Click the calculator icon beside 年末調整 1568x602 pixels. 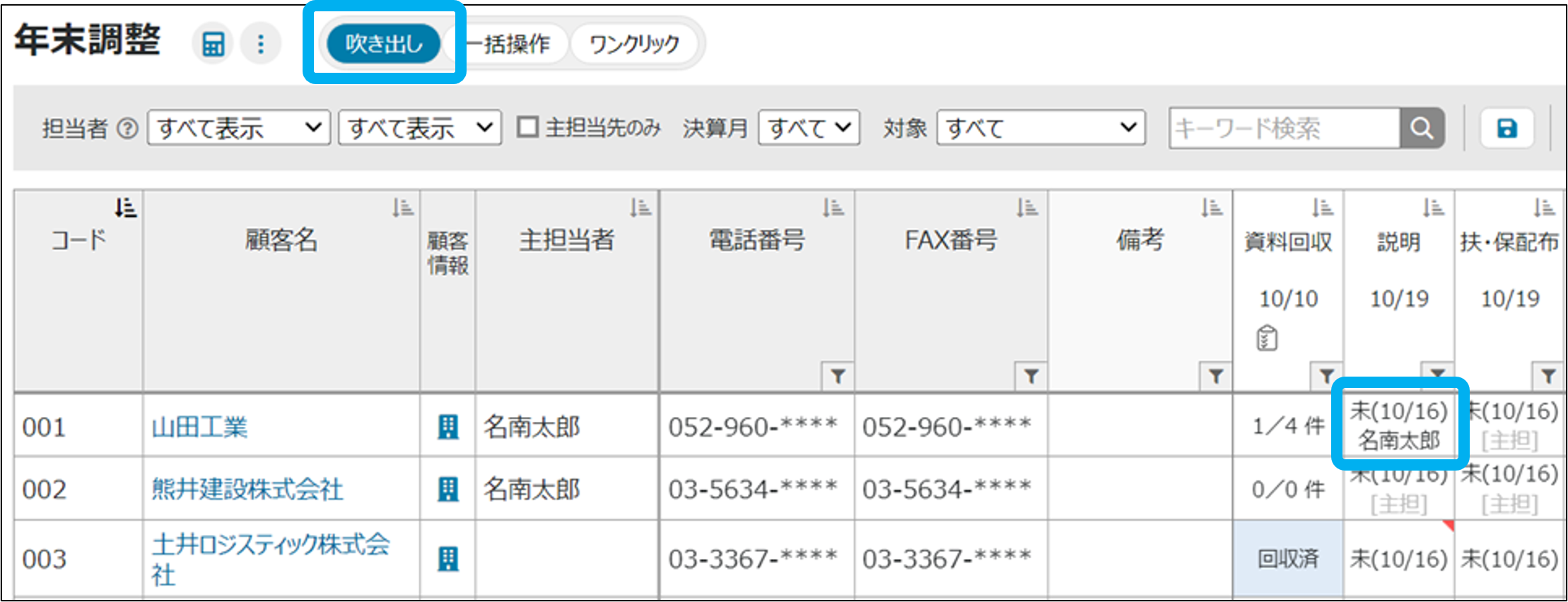click(x=213, y=44)
